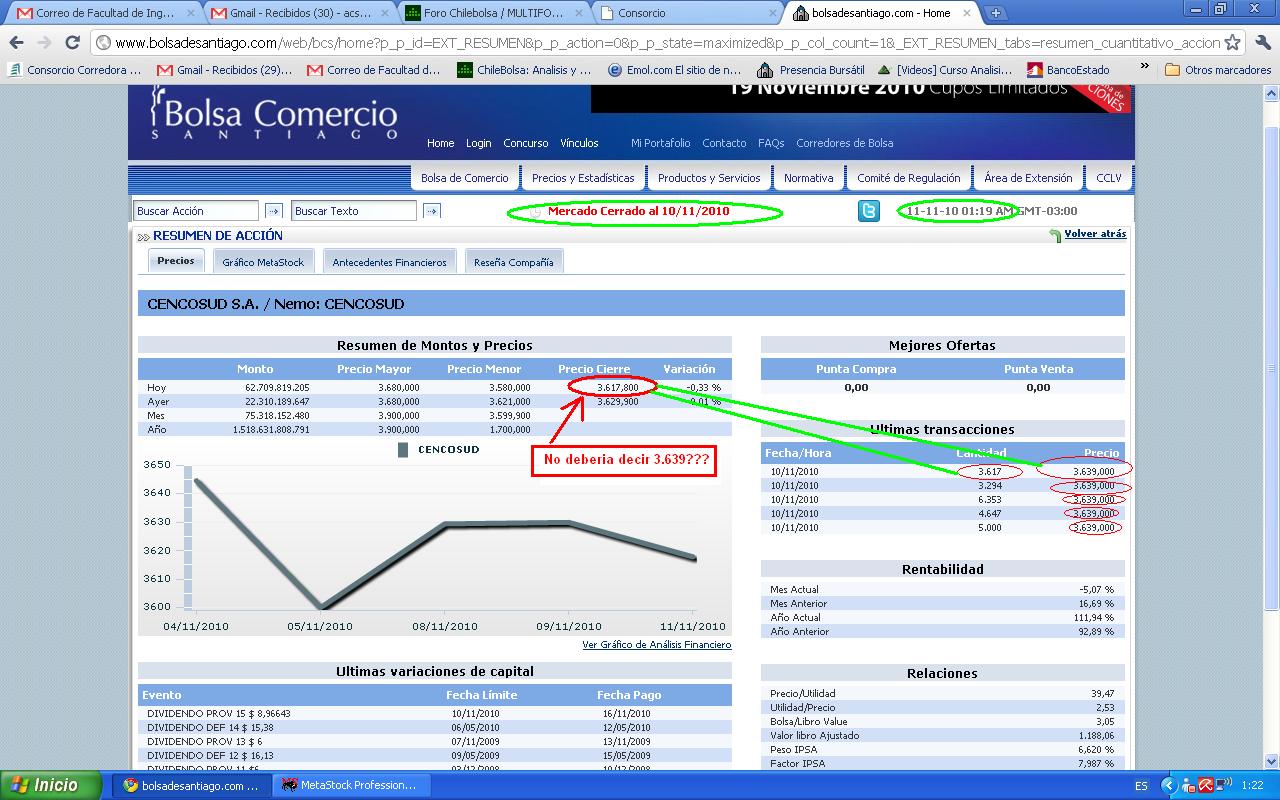Open the Normativa menu
Image resolution: width=1280 pixels, height=800 pixels.
[808, 178]
